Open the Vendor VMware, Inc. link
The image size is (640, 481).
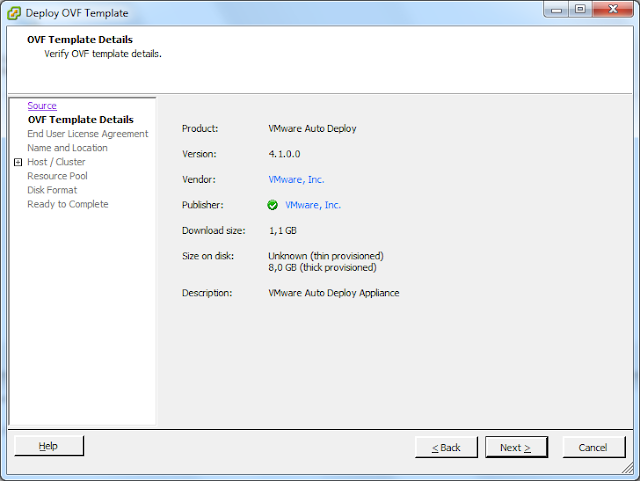coord(296,180)
